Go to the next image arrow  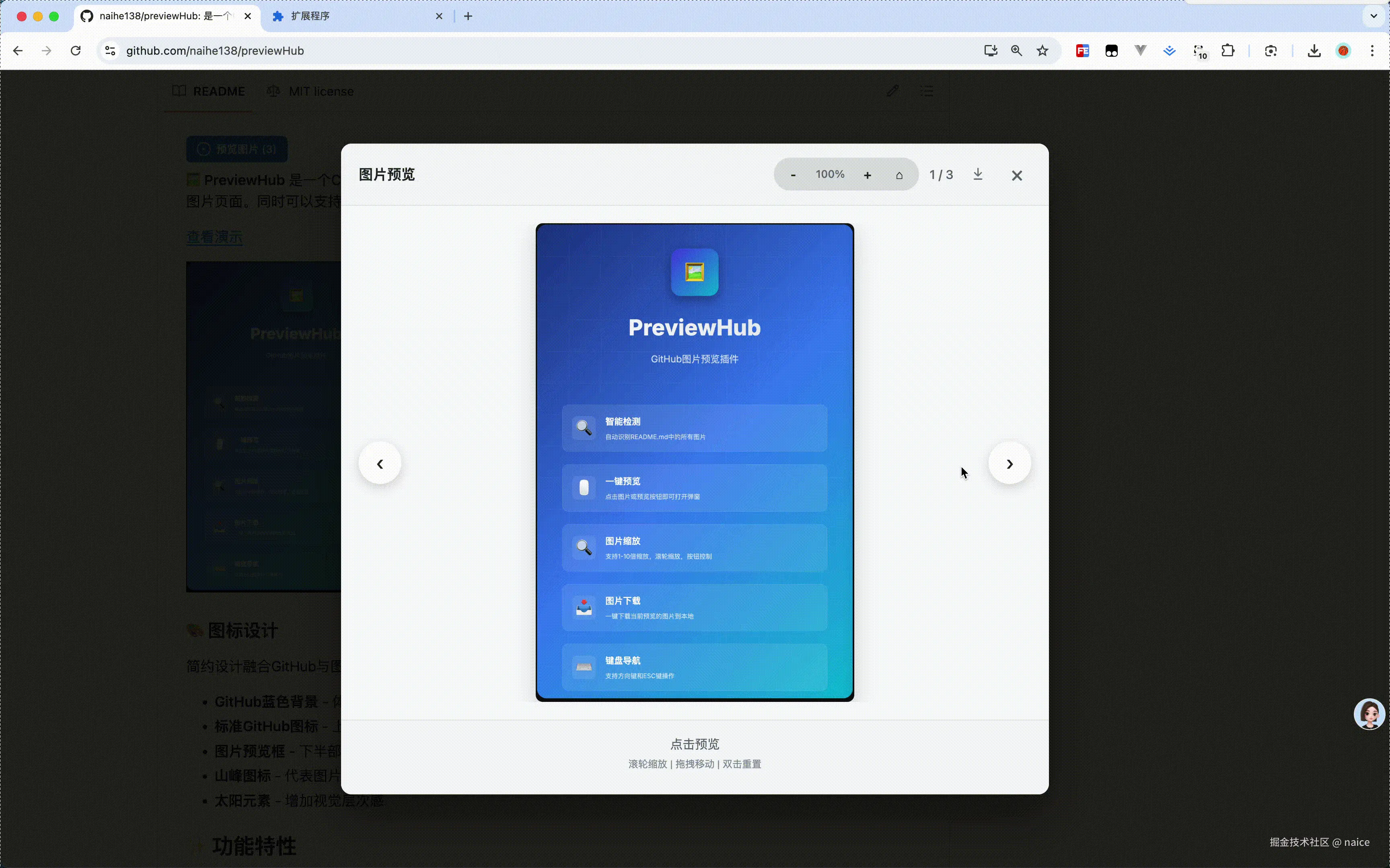1010,463
